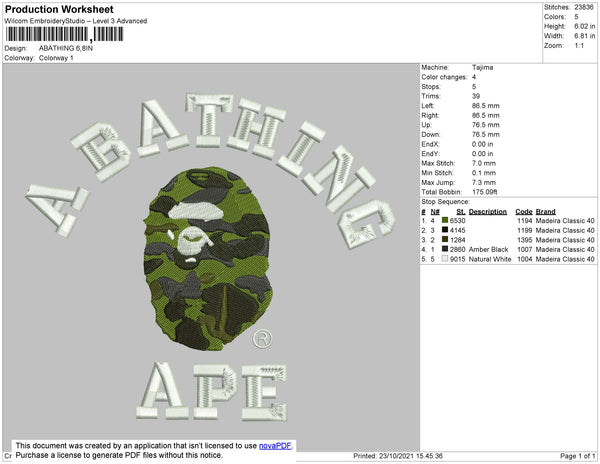Click the 'Description' column header
Screen dimensions: 600x464
pos(488,212)
